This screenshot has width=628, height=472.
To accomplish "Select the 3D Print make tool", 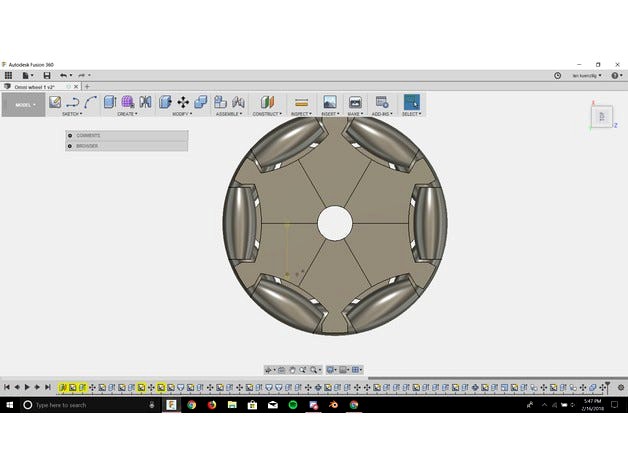I will pos(355,102).
